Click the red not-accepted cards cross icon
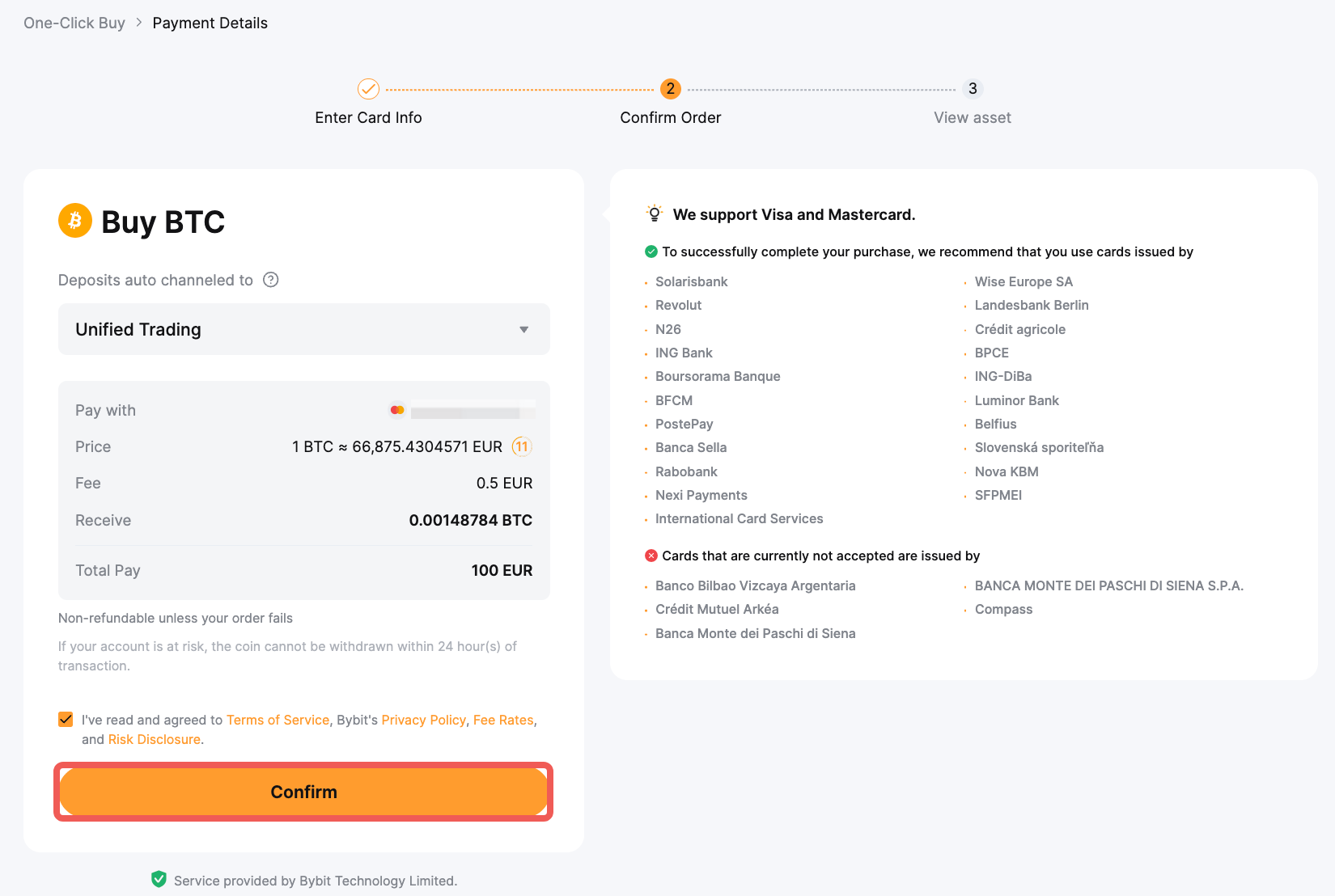Viewport: 1335px width, 896px height. (x=651, y=556)
